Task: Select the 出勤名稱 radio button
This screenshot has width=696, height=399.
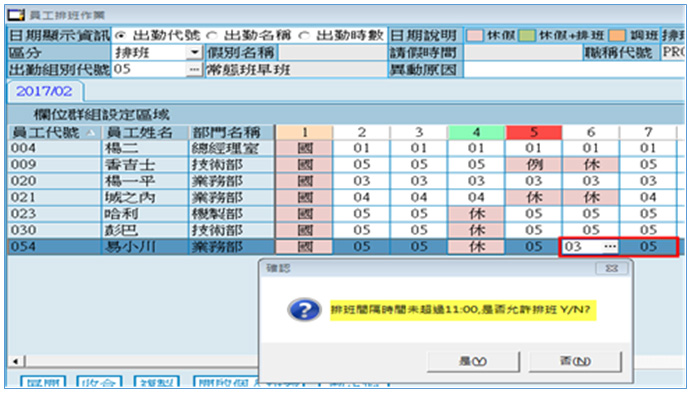Action: [x=212, y=36]
